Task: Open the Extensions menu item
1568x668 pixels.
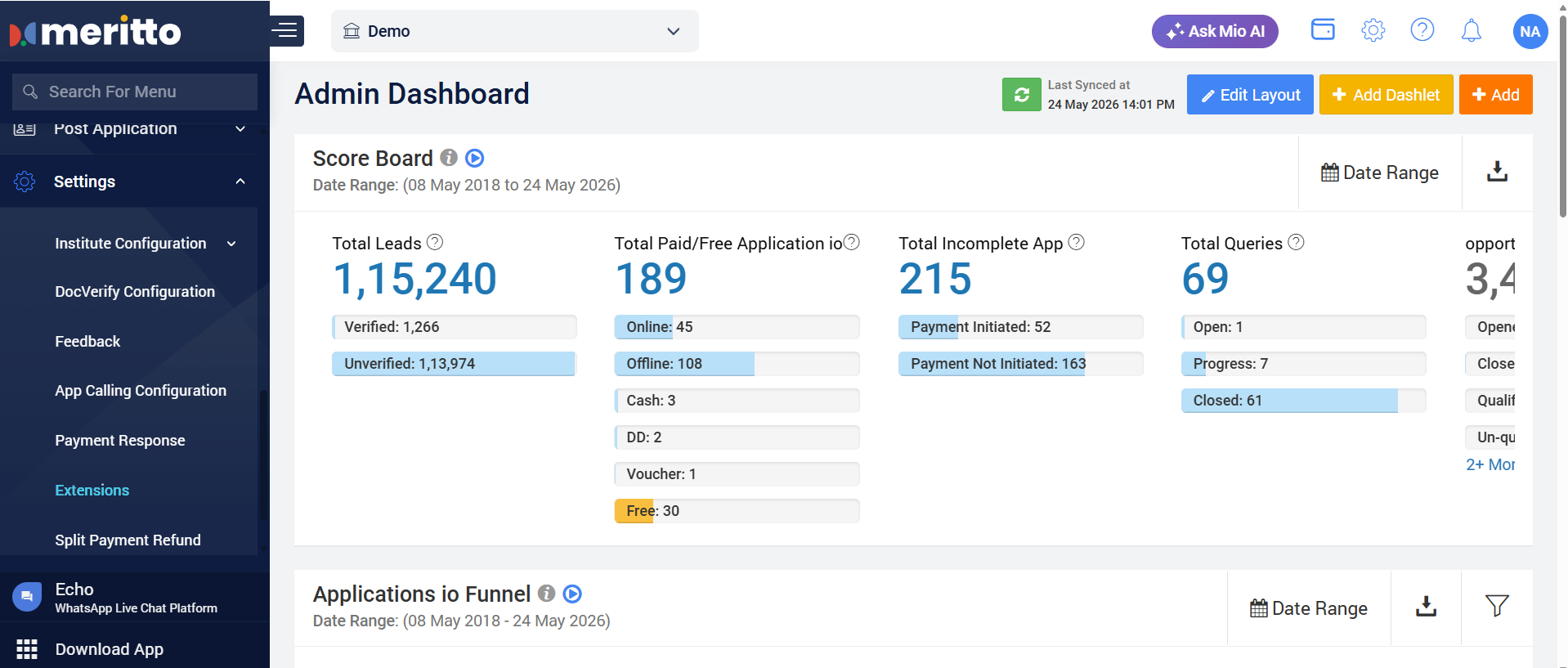Action: 92,491
